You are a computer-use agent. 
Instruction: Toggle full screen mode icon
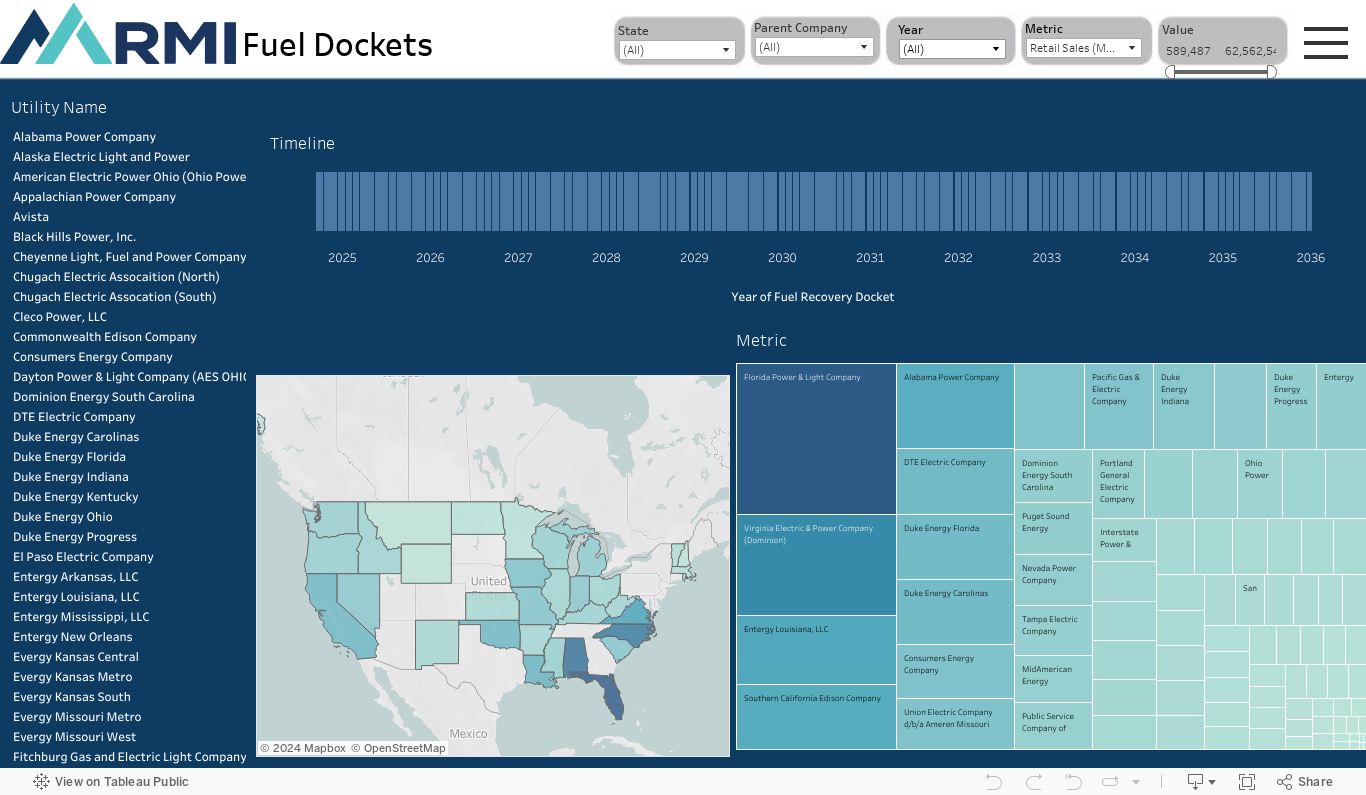coord(1247,782)
